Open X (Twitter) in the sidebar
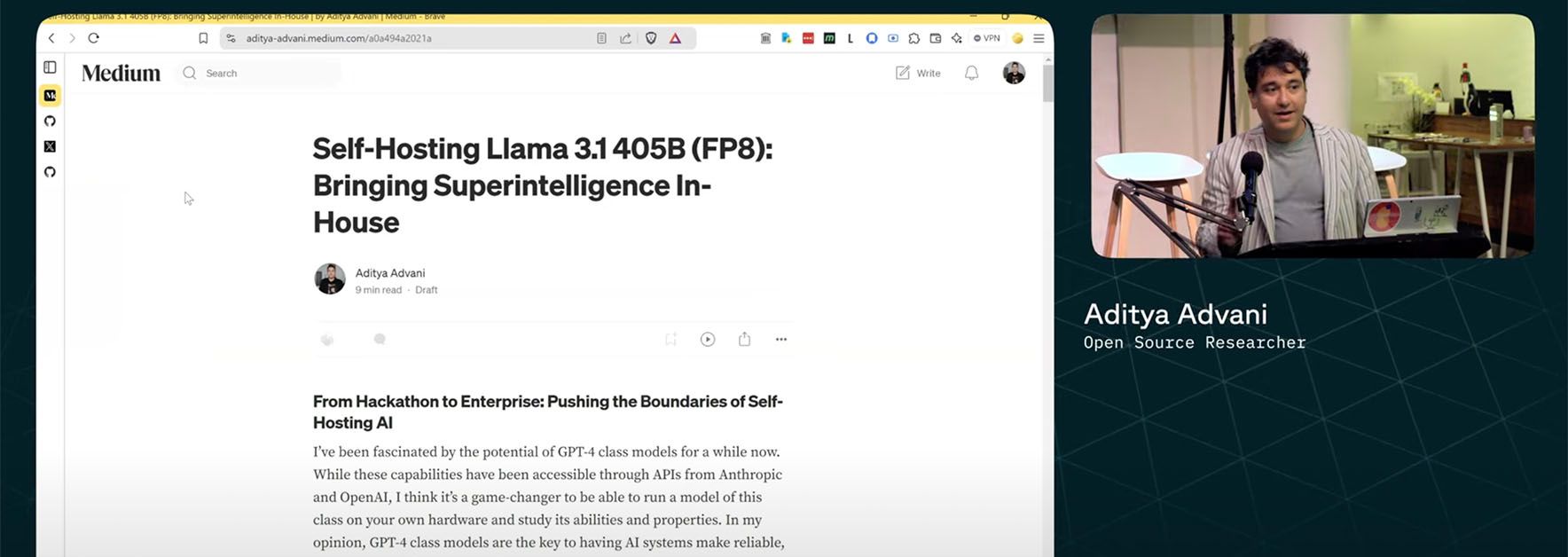This screenshot has width=1568, height=557. coord(50,146)
